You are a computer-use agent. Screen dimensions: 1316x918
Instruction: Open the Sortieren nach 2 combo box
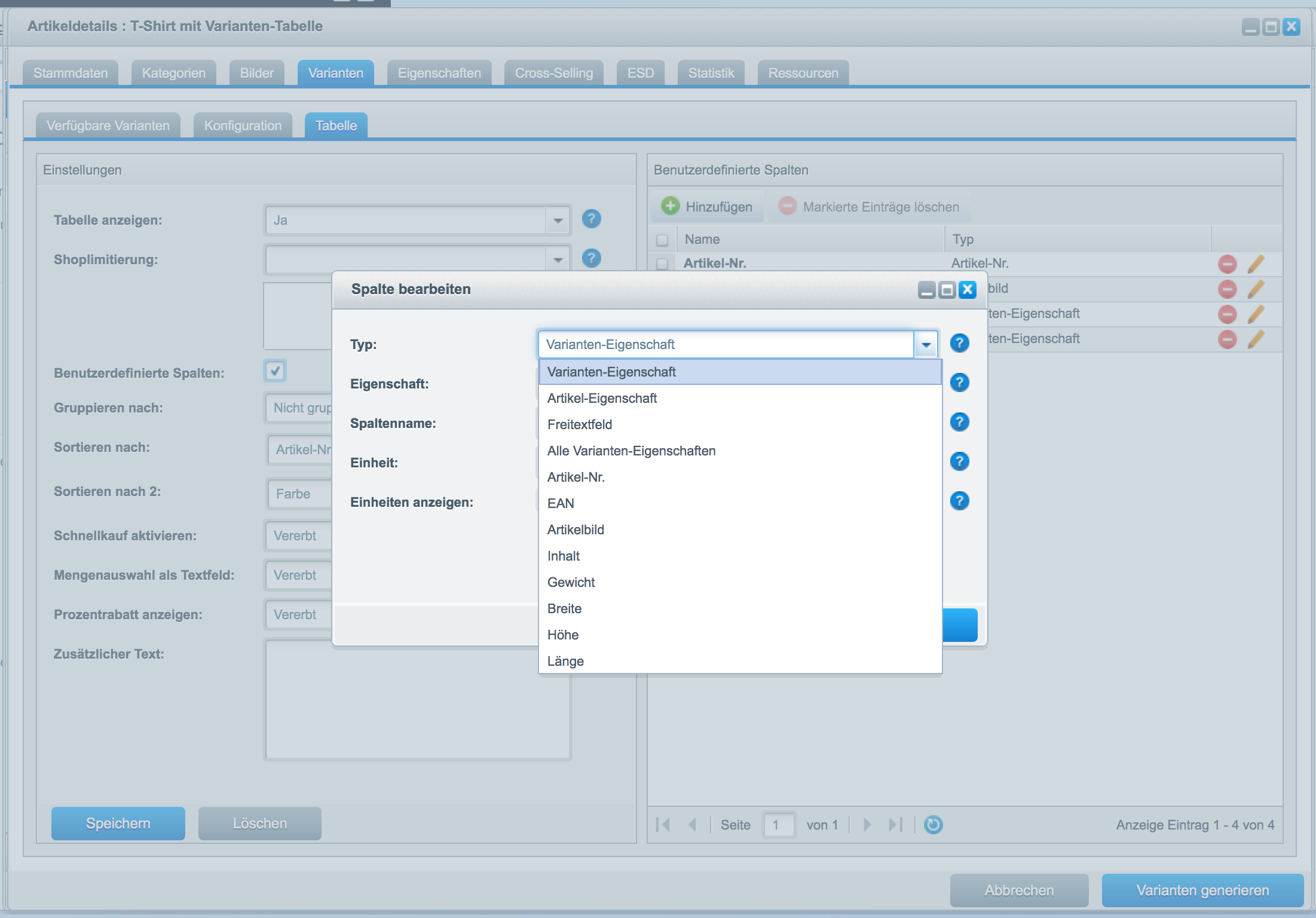click(x=299, y=494)
